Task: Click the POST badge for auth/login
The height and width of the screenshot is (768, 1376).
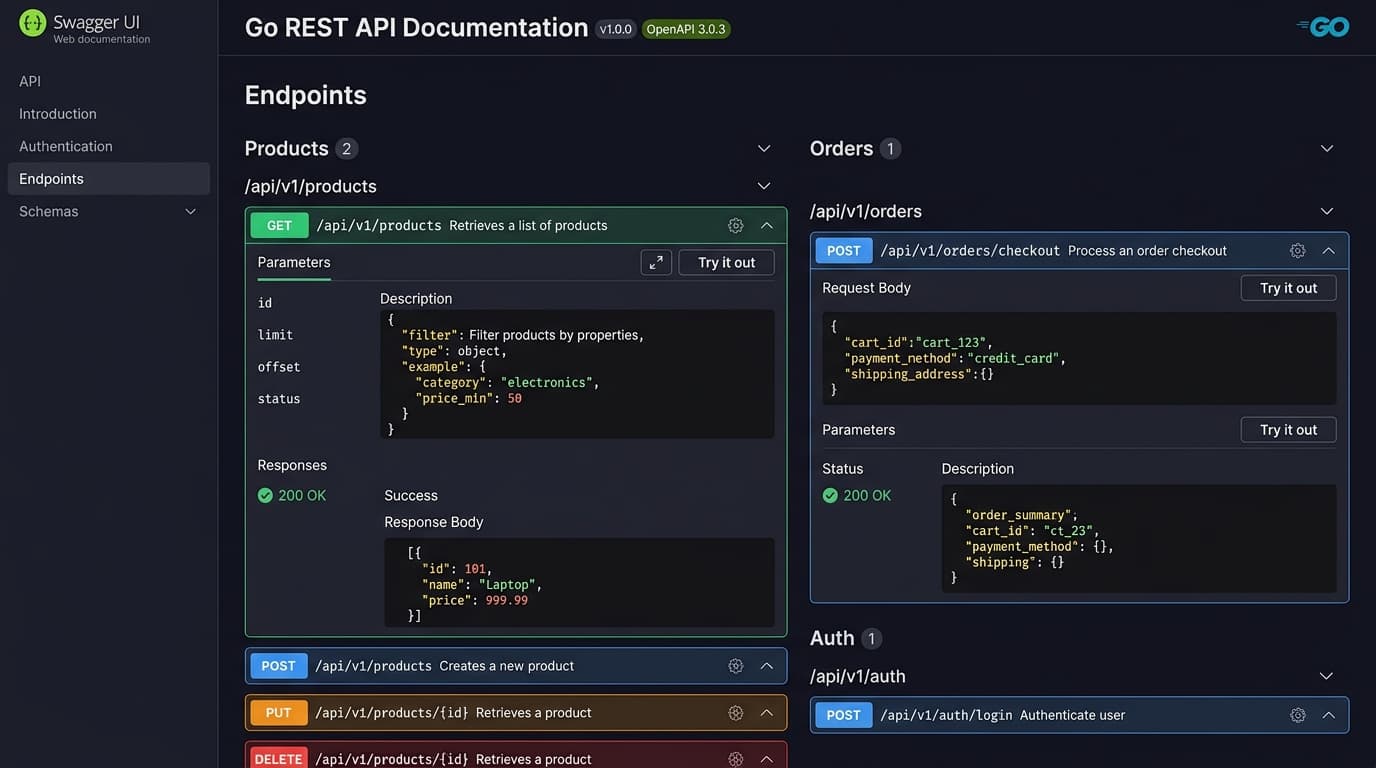Action: coord(844,715)
